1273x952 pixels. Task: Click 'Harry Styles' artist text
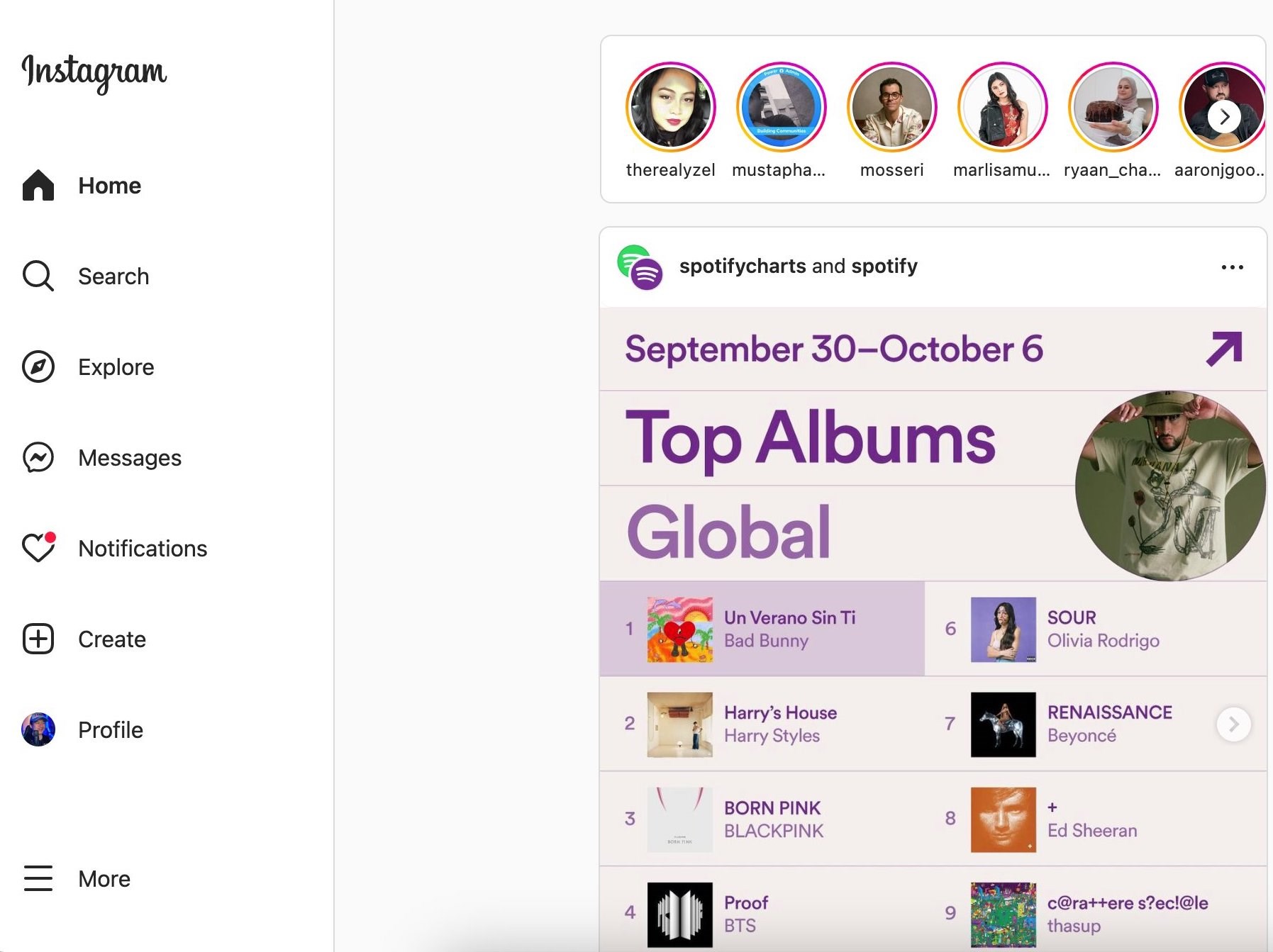772,736
